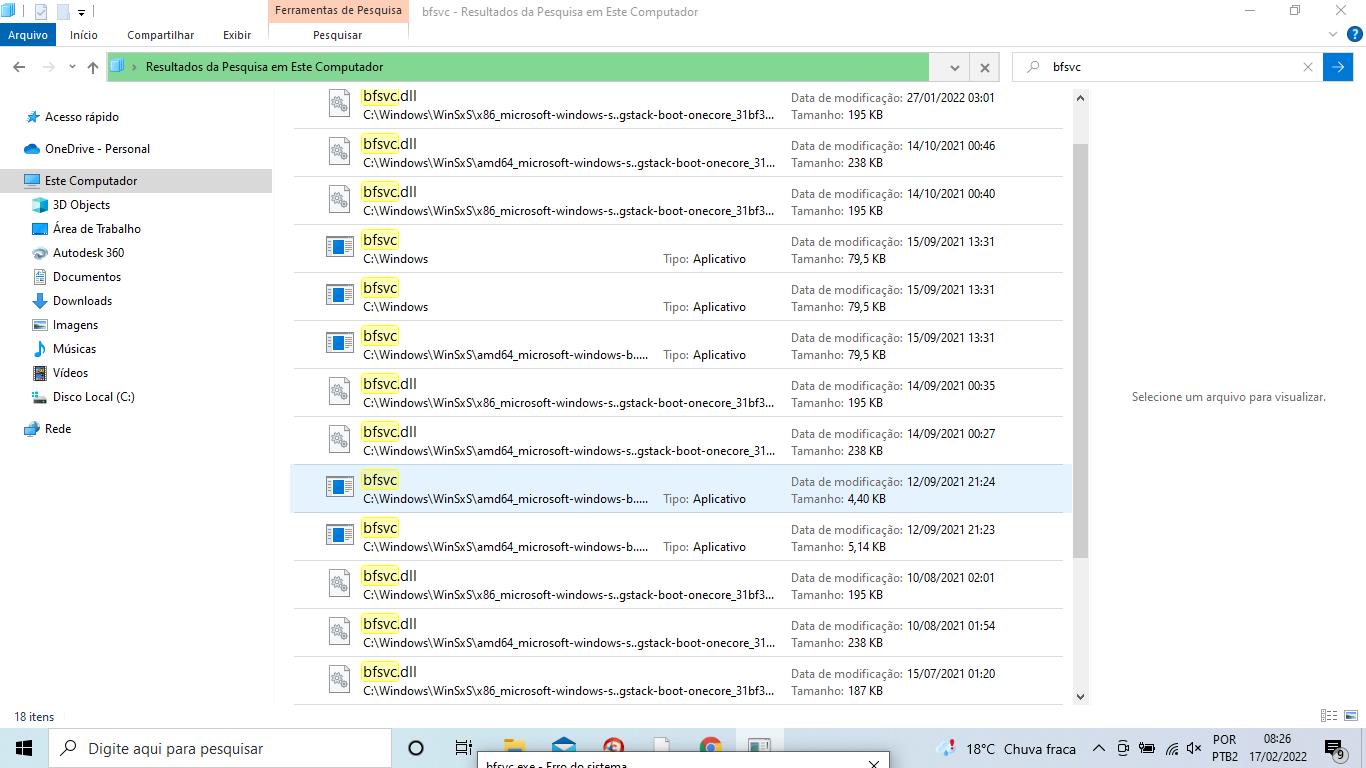
Task: Expand the address bar history dropdown
Action: coord(954,67)
